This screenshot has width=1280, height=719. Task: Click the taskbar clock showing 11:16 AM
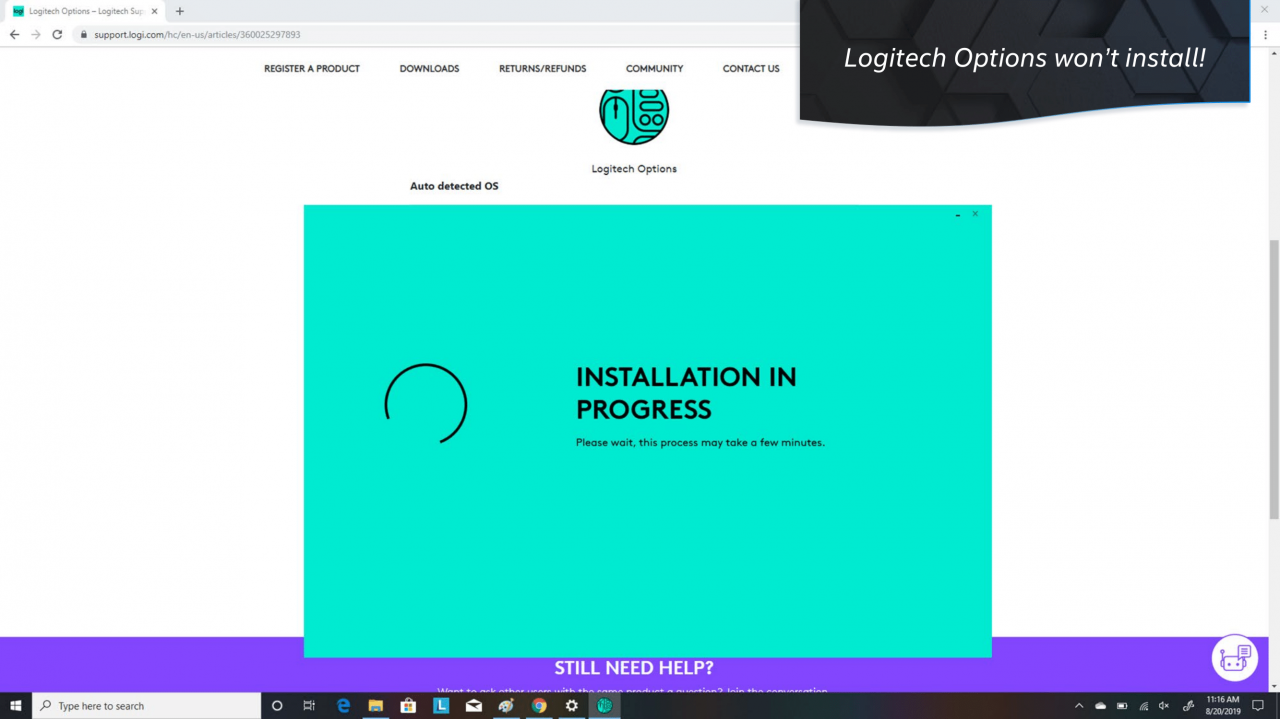click(x=1222, y=706)
